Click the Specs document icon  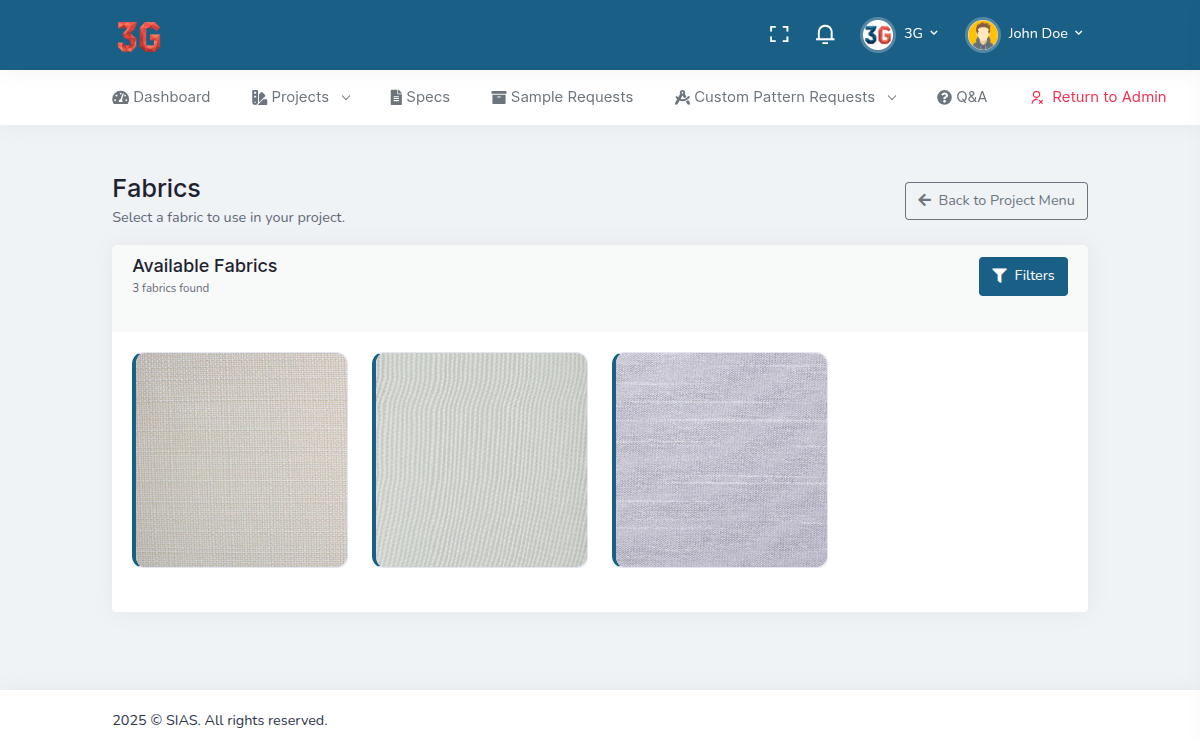pos(396,98)
